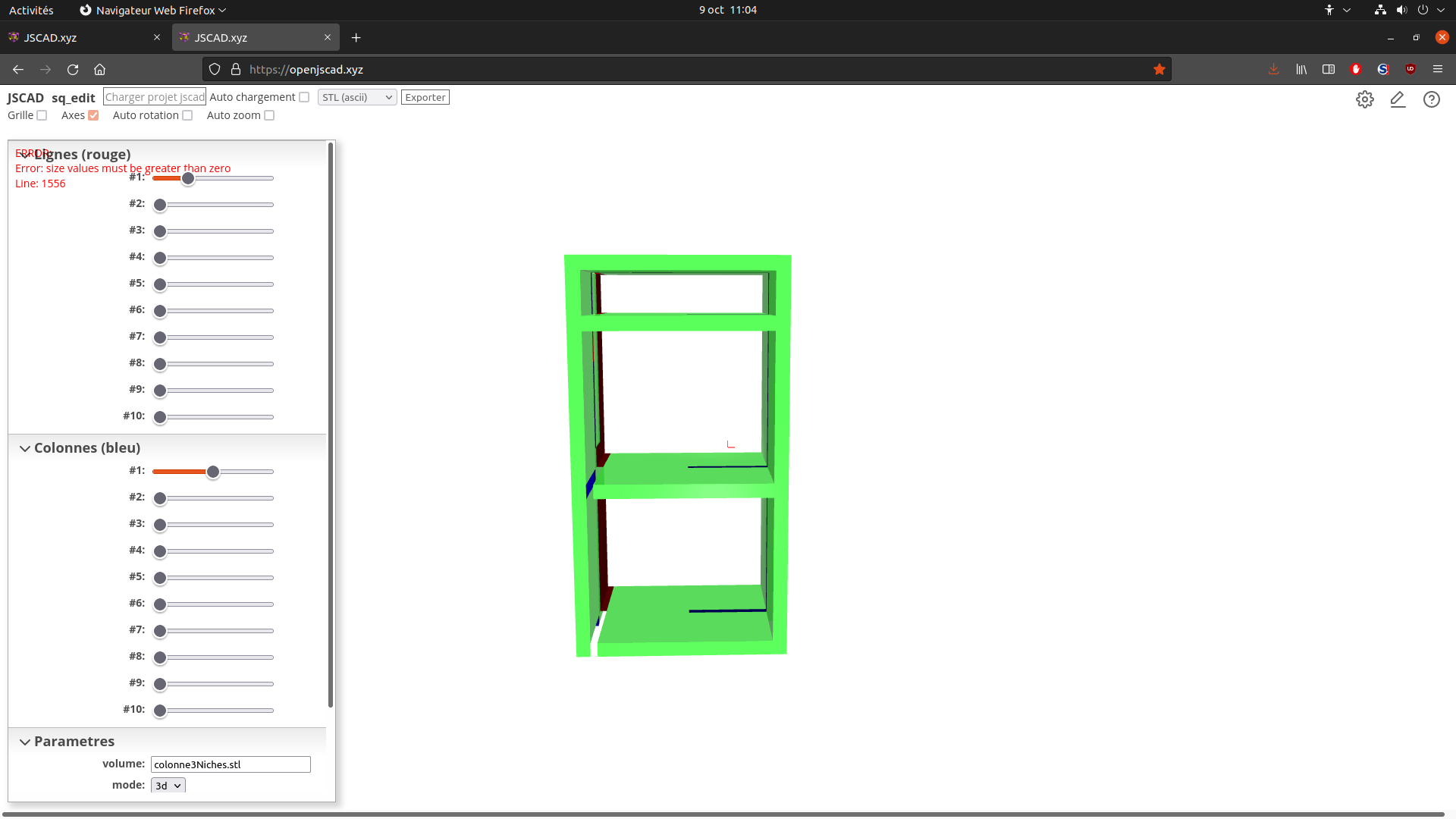The width and height of the screenshot is (1456, 819).
Task: Click the Exporter button
Action: (425, 97)
